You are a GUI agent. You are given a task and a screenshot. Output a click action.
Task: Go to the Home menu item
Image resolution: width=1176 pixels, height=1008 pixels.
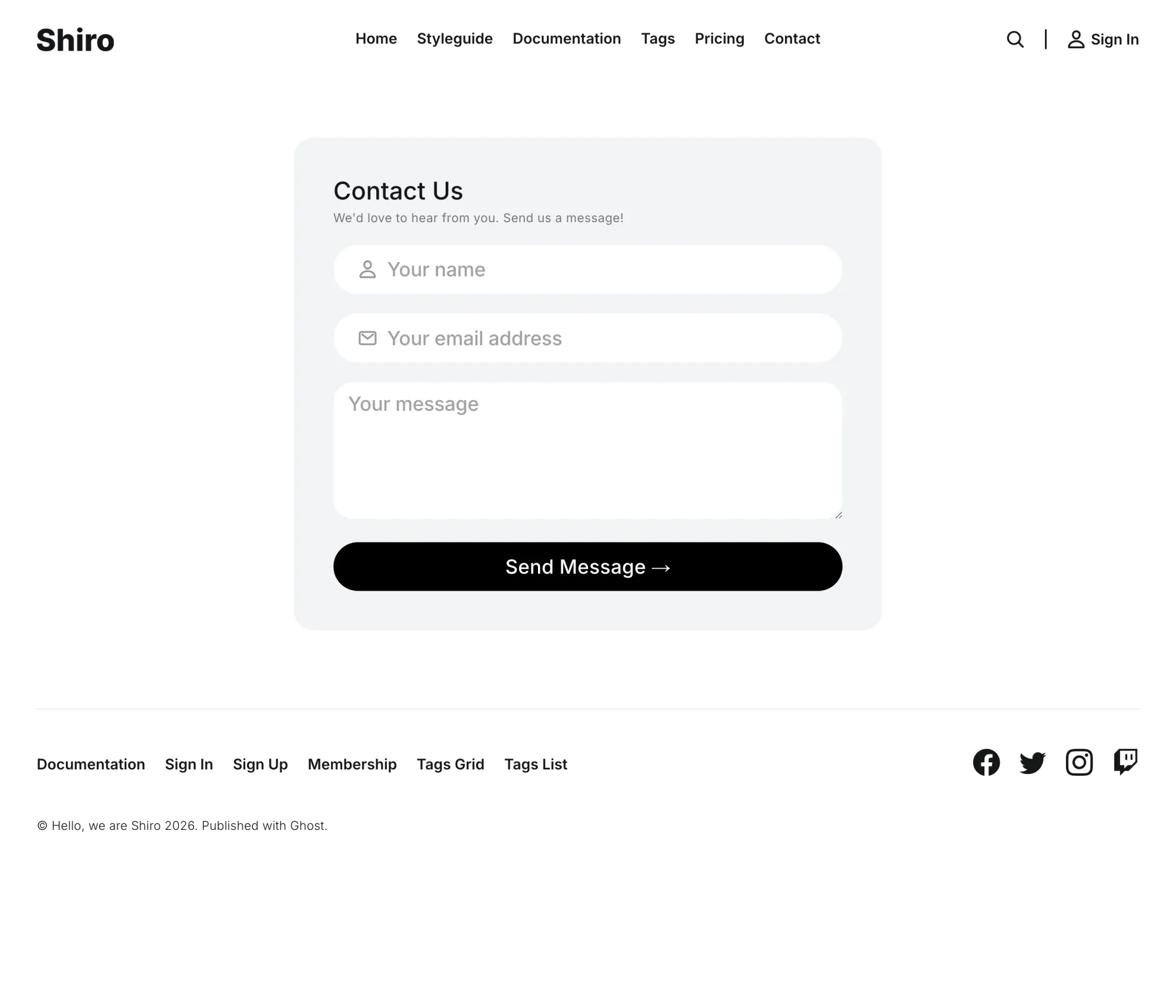pyautogui.click(x=376, y=39)
